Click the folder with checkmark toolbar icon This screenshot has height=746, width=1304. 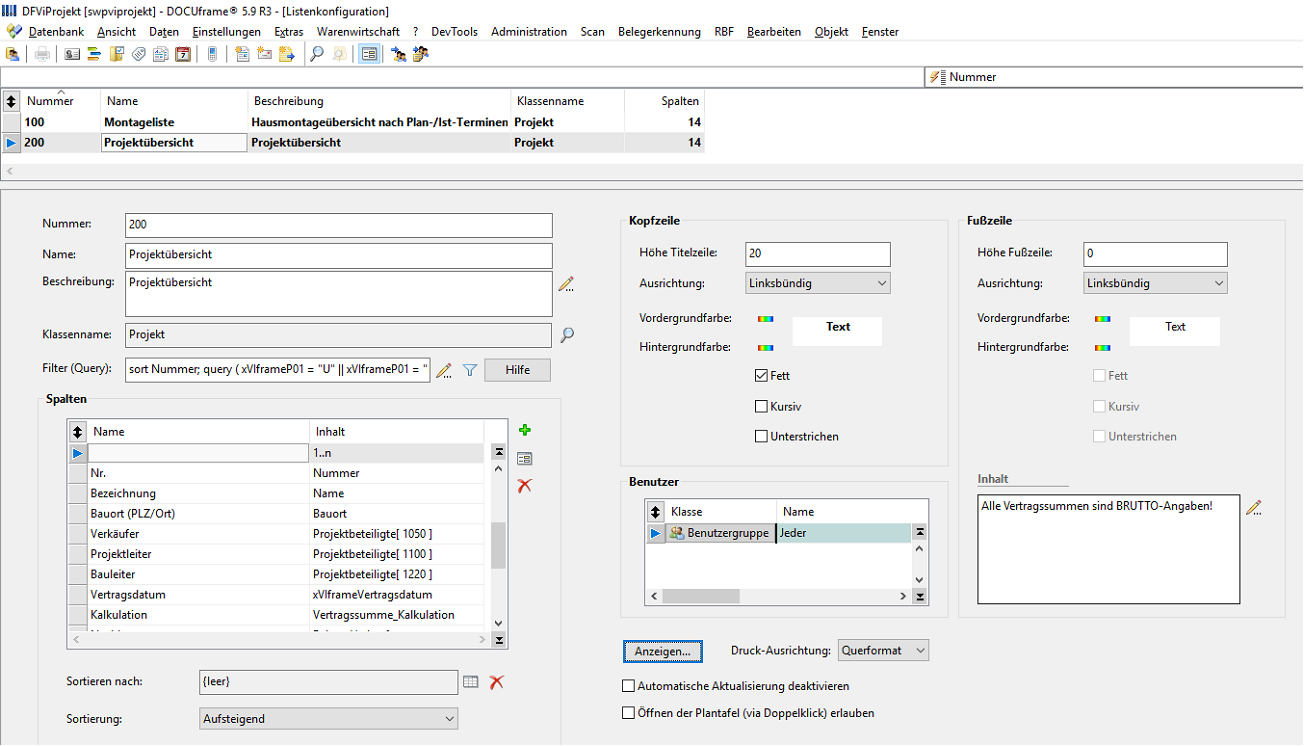(117, 54)
